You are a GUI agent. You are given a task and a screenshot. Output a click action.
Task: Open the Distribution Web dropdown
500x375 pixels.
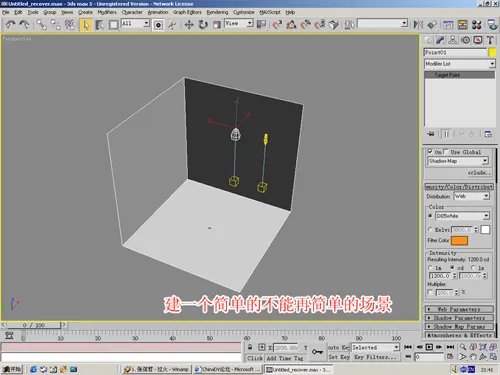tap(471, 196)
